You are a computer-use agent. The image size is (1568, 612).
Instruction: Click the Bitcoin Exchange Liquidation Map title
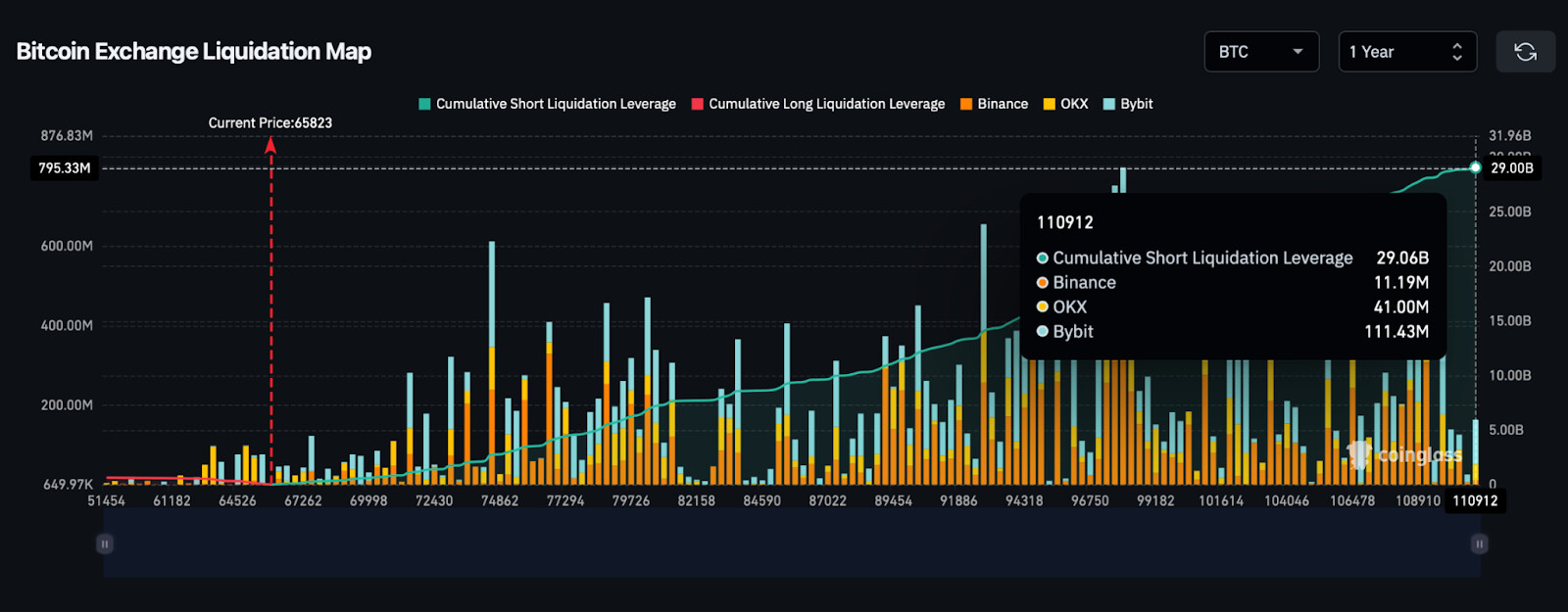(x=194, y=52)
